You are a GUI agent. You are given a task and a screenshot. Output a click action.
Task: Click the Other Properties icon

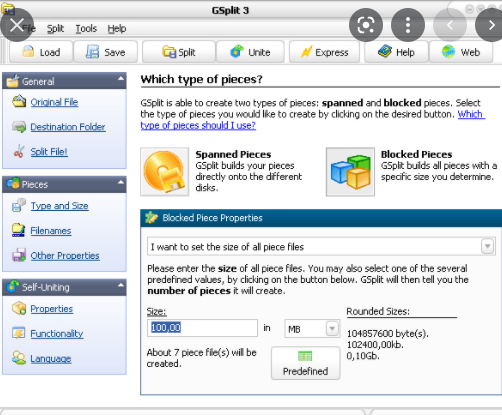pos(19,255)
